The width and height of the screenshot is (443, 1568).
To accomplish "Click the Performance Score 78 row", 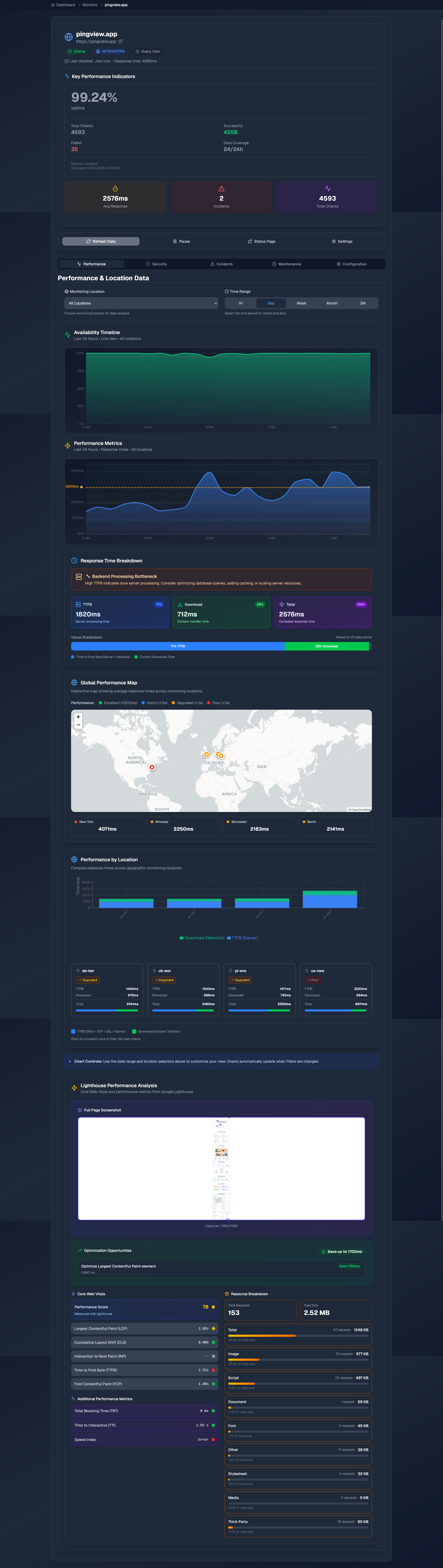I will (145, 1310).
